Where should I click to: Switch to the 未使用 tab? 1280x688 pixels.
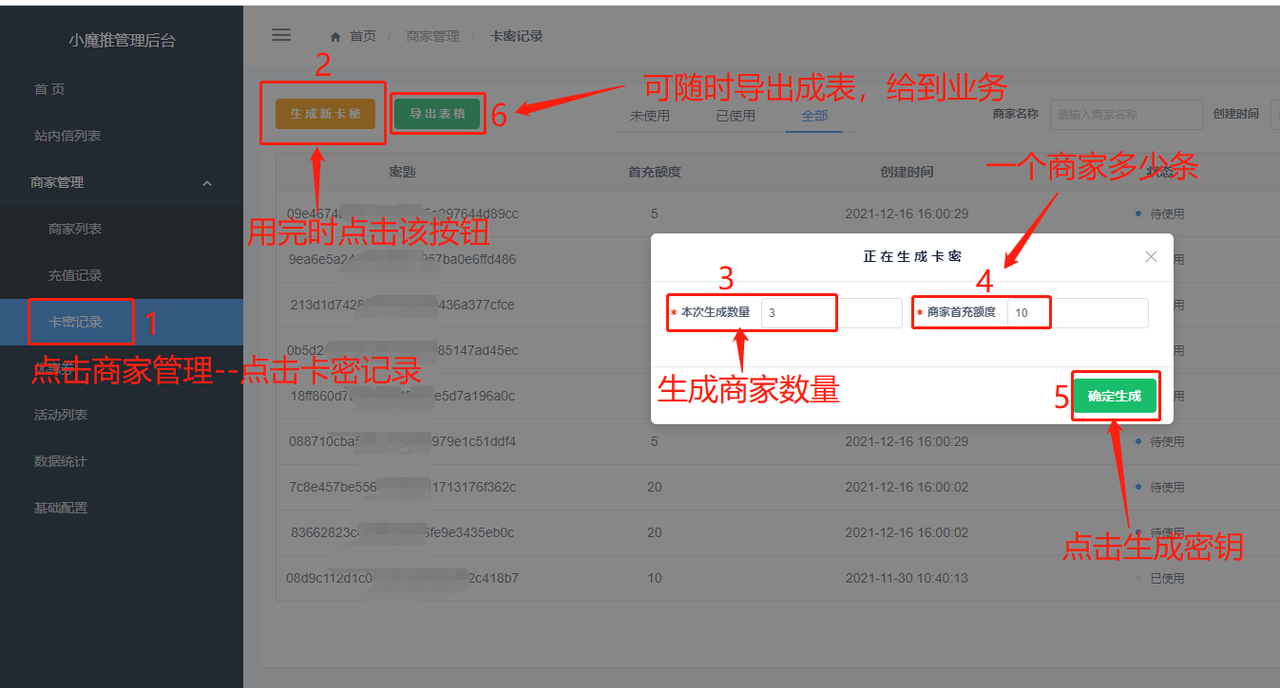click(x=649, y=116)
